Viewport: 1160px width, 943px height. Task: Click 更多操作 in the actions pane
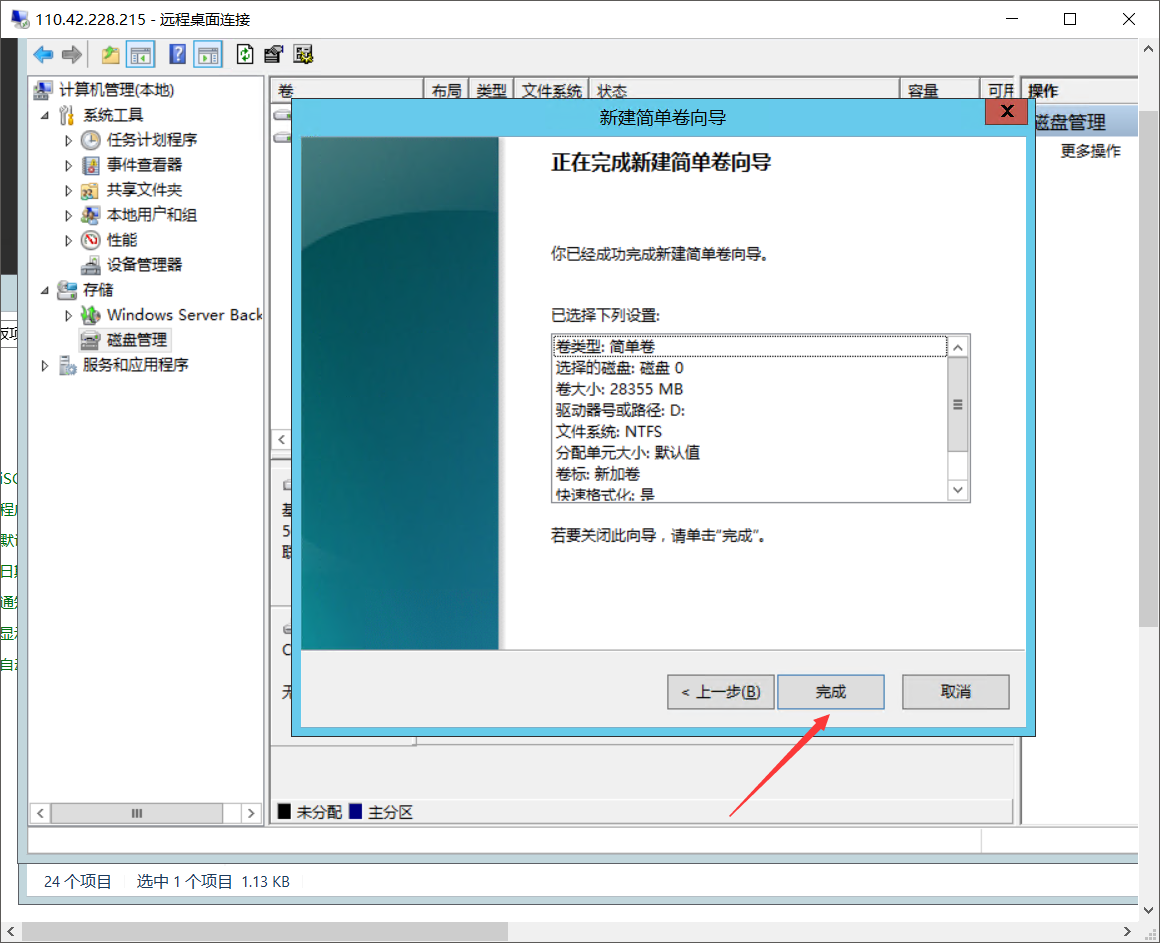pos(1090,151)
